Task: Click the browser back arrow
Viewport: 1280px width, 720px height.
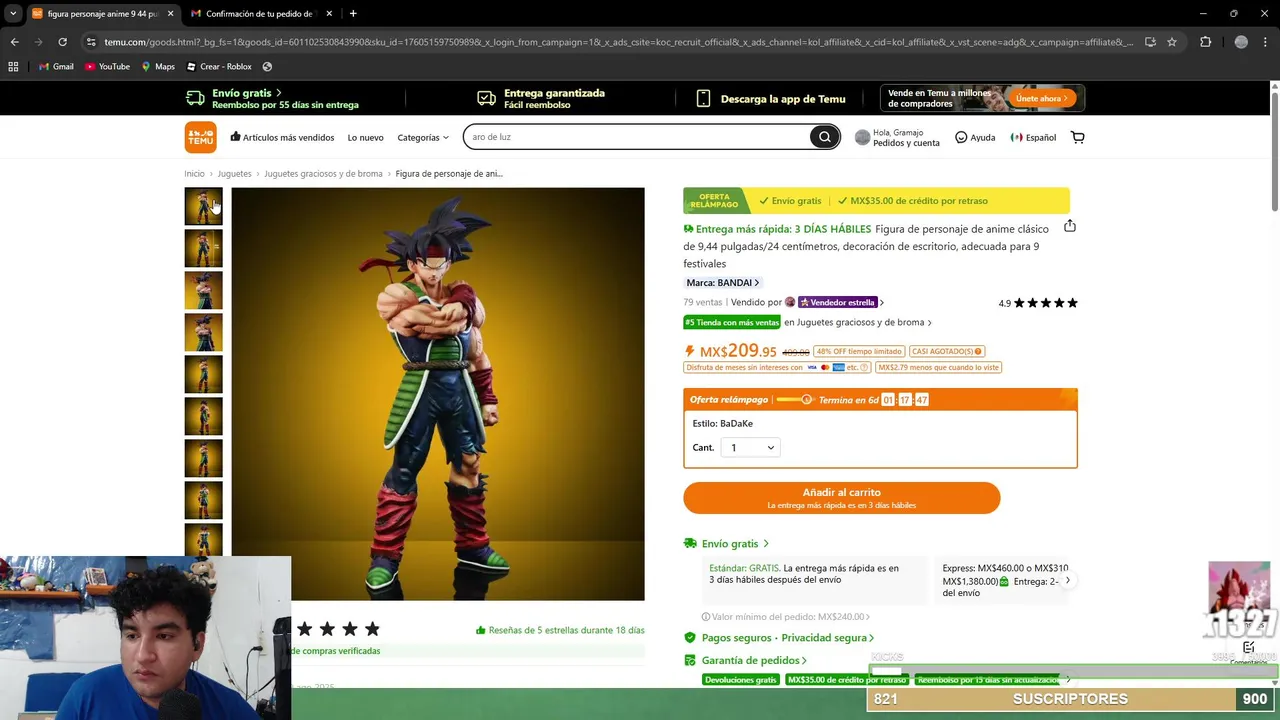Action: point(14,42)
